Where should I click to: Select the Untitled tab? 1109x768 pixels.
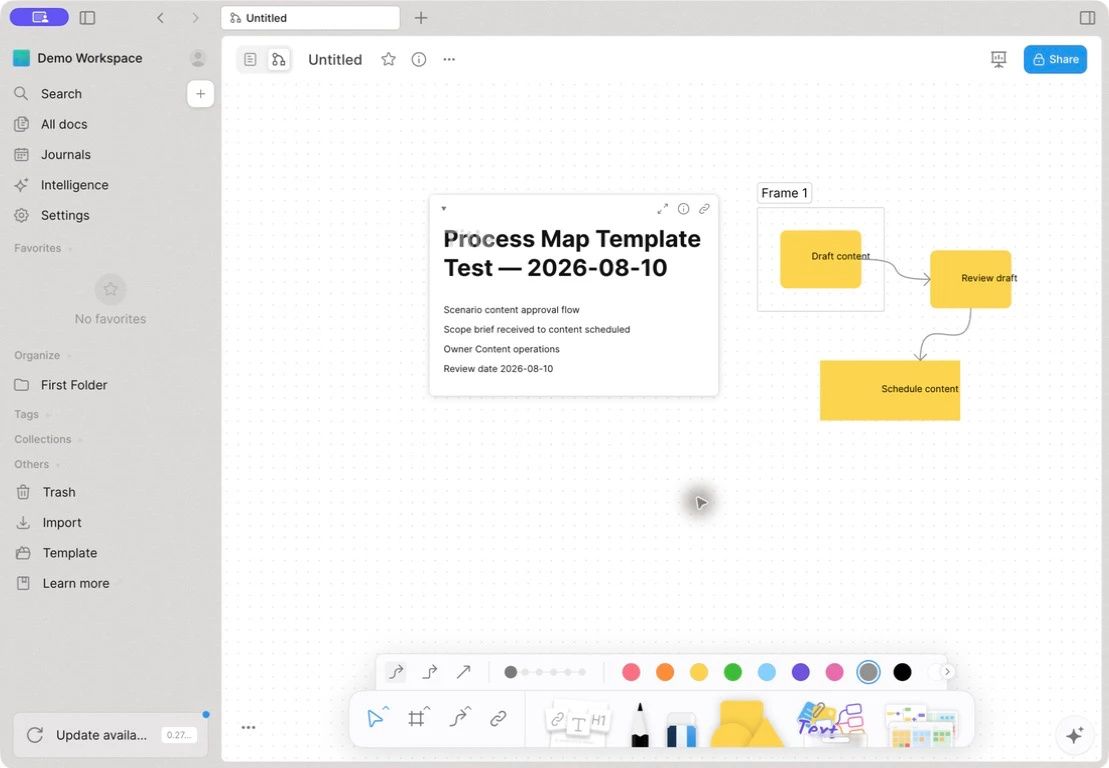310,18
